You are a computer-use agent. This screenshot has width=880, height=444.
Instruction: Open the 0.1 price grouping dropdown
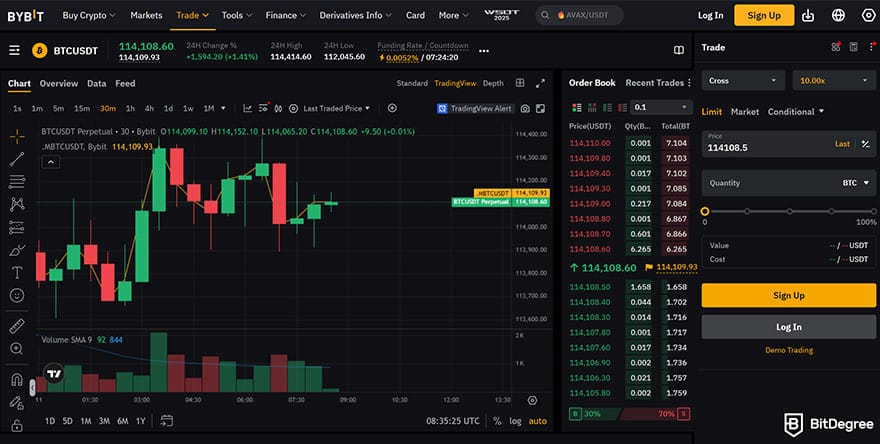[x=661, y=107]
